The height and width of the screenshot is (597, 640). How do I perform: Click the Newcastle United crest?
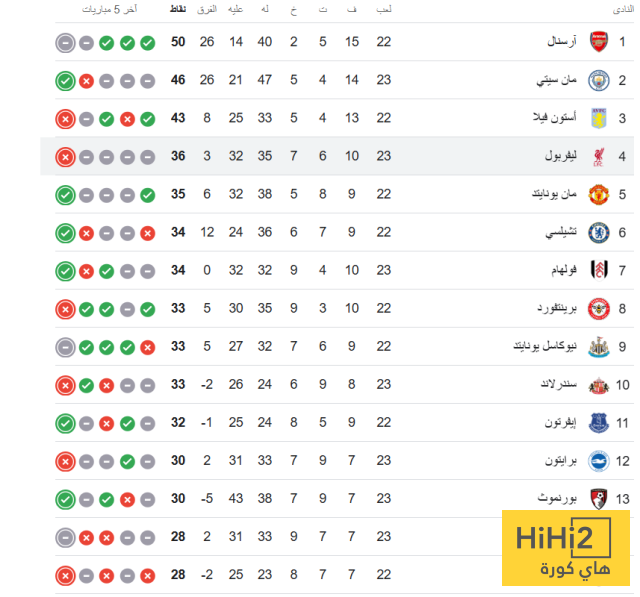coord(598,347)
